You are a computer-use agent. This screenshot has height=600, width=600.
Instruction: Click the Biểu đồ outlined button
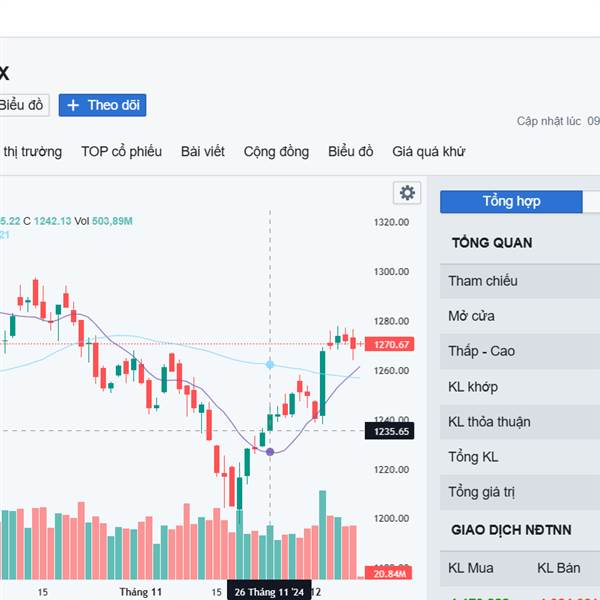click(x=20, y=105)
